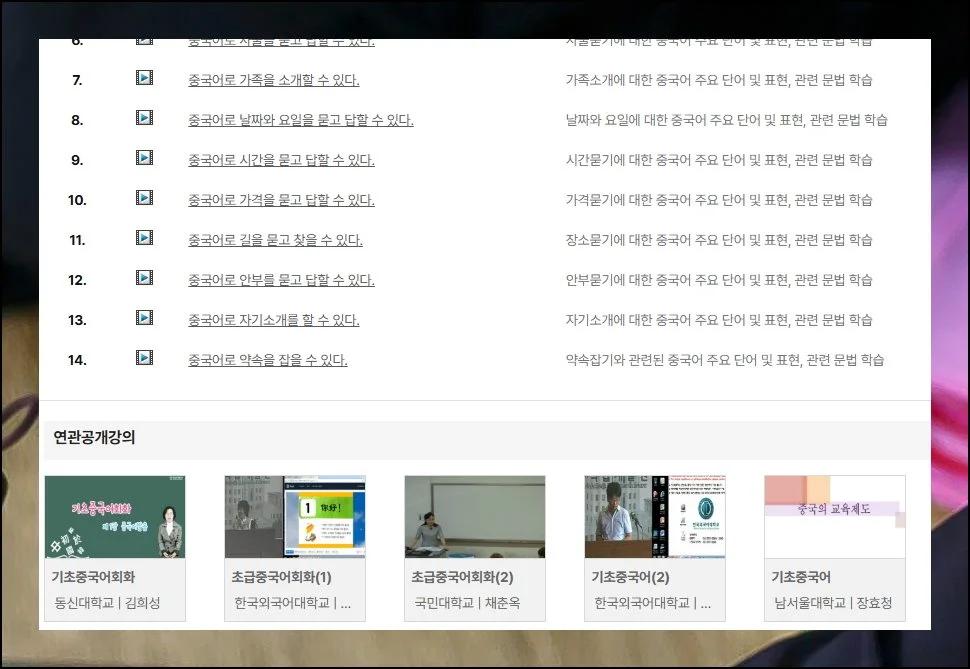Open the 기초중국어회화 course thumbnail
Image resolution: width=970 pixels, height=669 pixels.
tap(115, 517)
